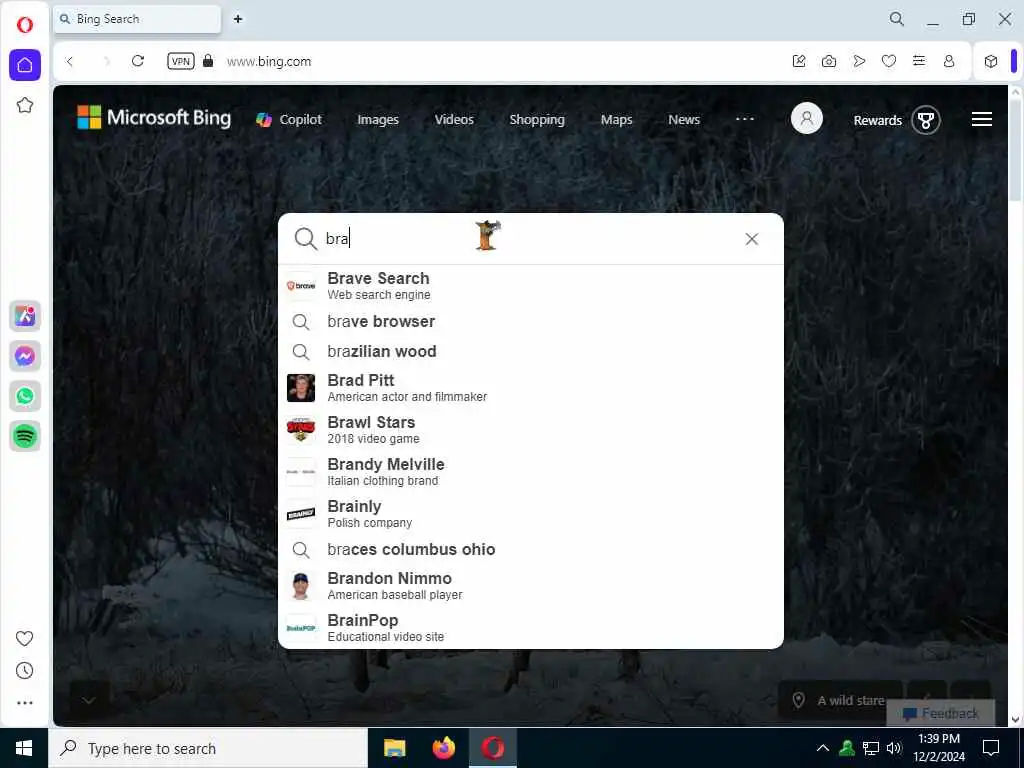The height and width of the screenshot is (768, 1024).
Task: Select braces columbus ohio suggestion
Action: pyautogui.click(x=530, y=549)
